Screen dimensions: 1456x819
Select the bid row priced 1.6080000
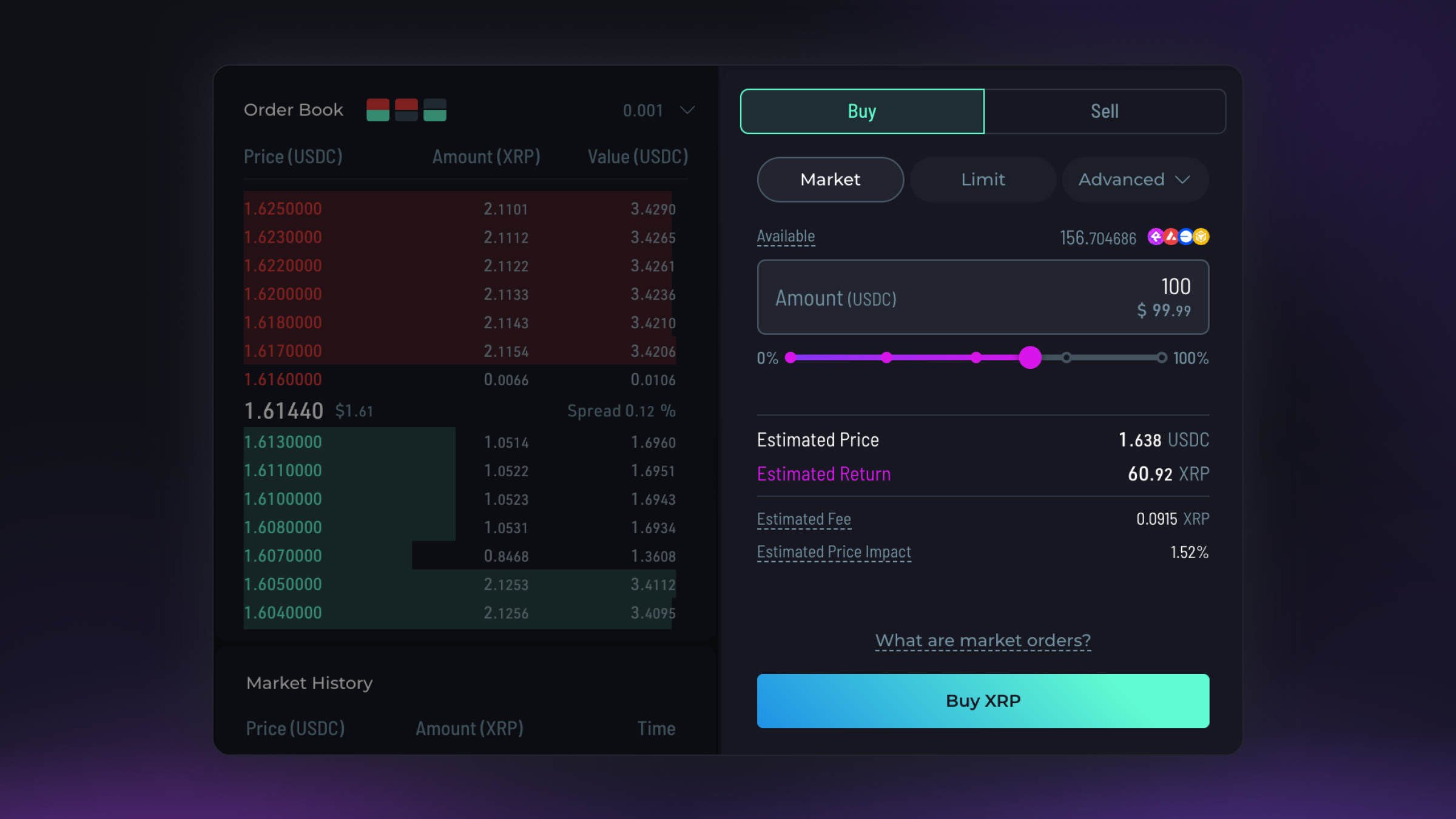click(x=460, y=528)
